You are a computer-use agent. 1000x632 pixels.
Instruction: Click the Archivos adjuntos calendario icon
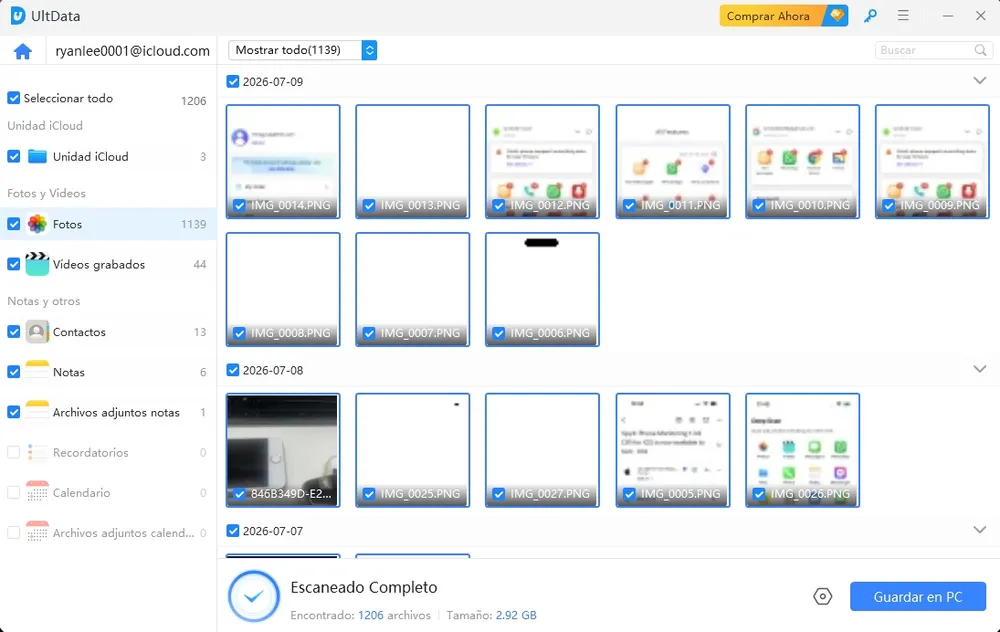click(x=37, y=533)
